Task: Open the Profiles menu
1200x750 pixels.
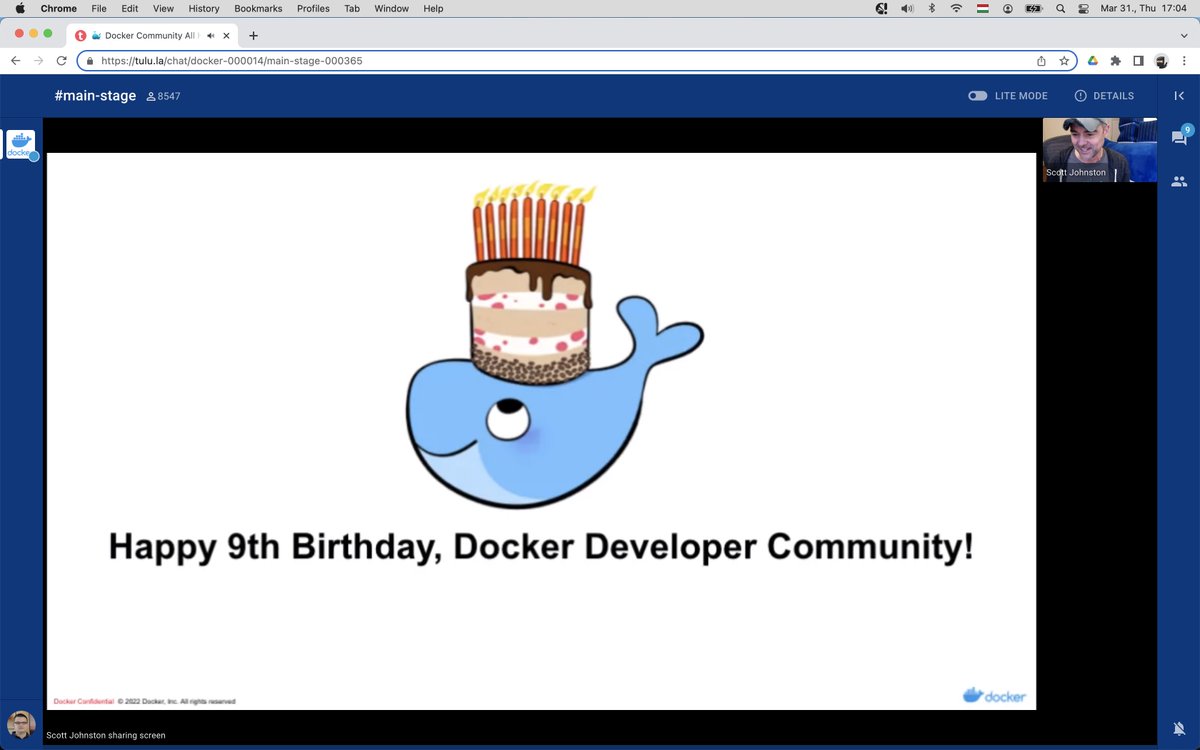Action: pyautogui.click(x=313, y=8)
